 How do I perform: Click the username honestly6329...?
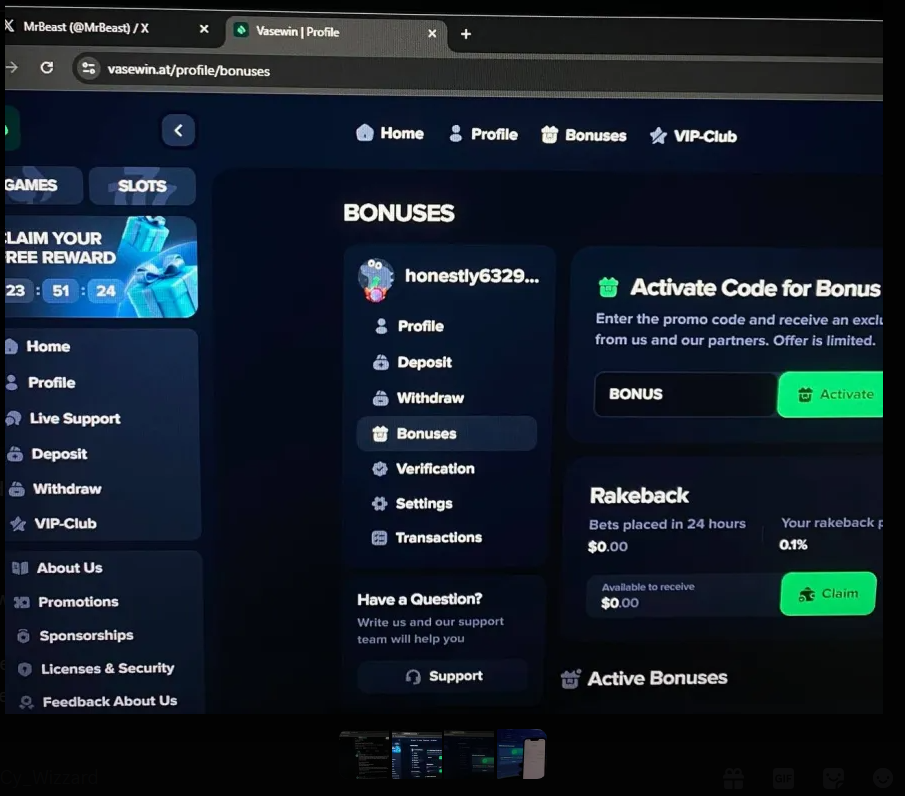tap(472, 276)
